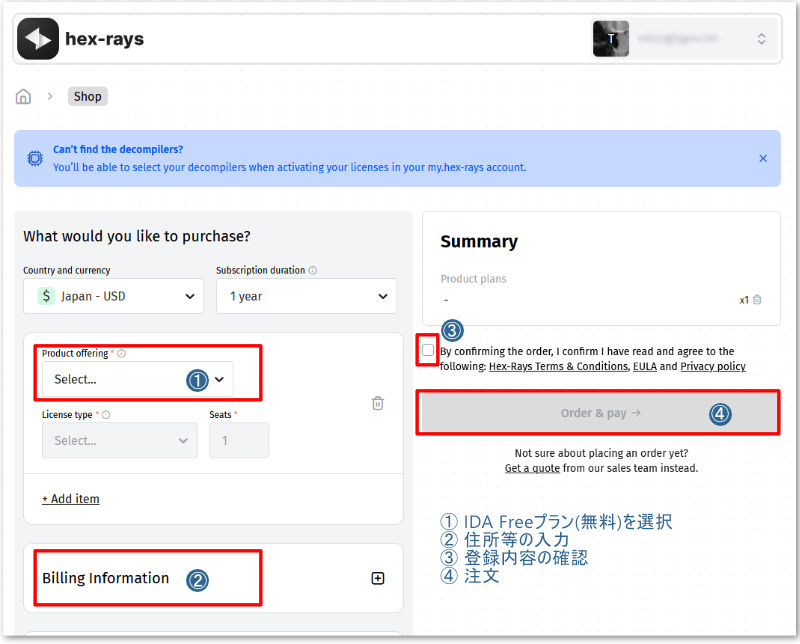Image resolution: width=800 pixels, height=644 pixels.
Task: Click the 'Can't find the decompilers?' heading
Action: [x=118, y=150]
